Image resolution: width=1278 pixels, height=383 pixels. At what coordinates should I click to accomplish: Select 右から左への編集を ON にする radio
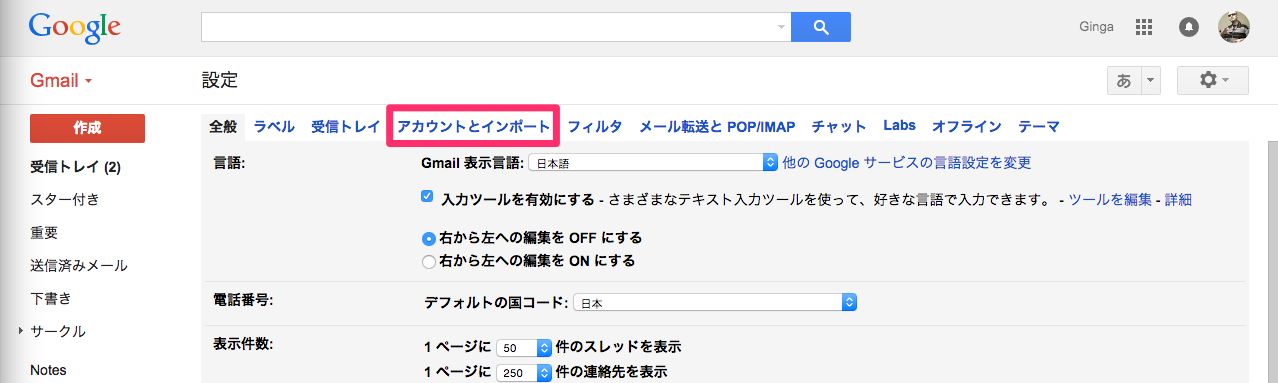tap(429, 262)
